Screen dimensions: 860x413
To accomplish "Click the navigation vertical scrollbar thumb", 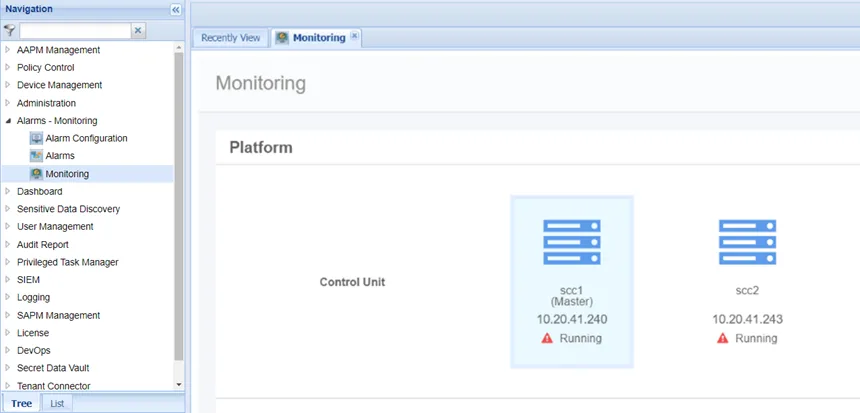I will point(178,206).
